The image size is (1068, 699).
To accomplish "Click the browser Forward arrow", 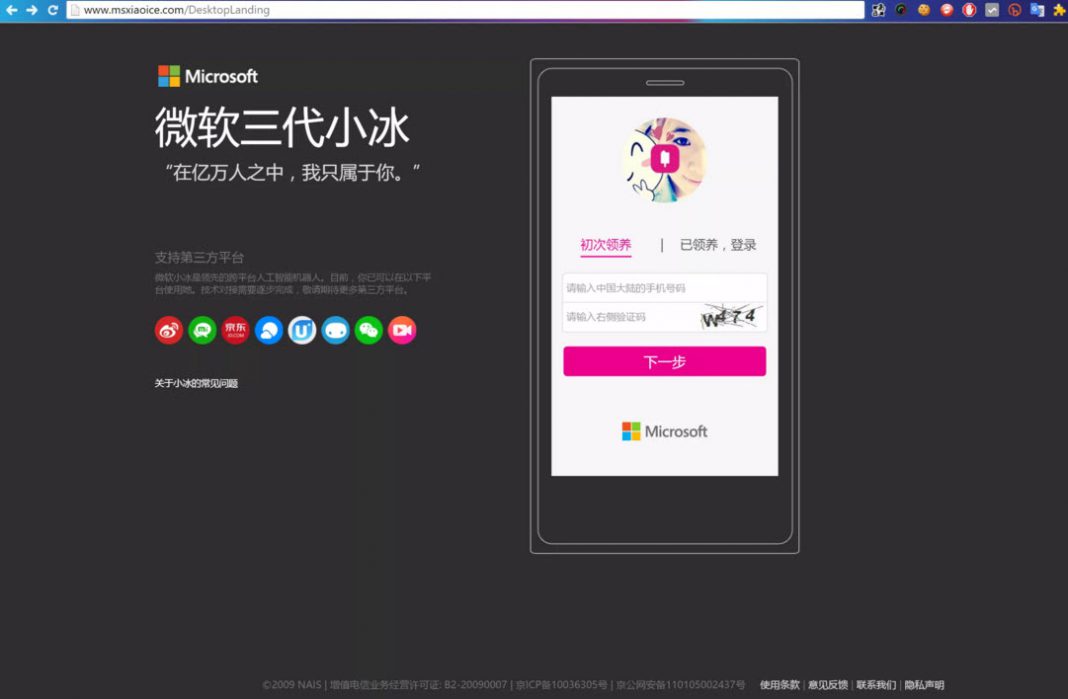I will pyautogui.click(x=31, y=10).
